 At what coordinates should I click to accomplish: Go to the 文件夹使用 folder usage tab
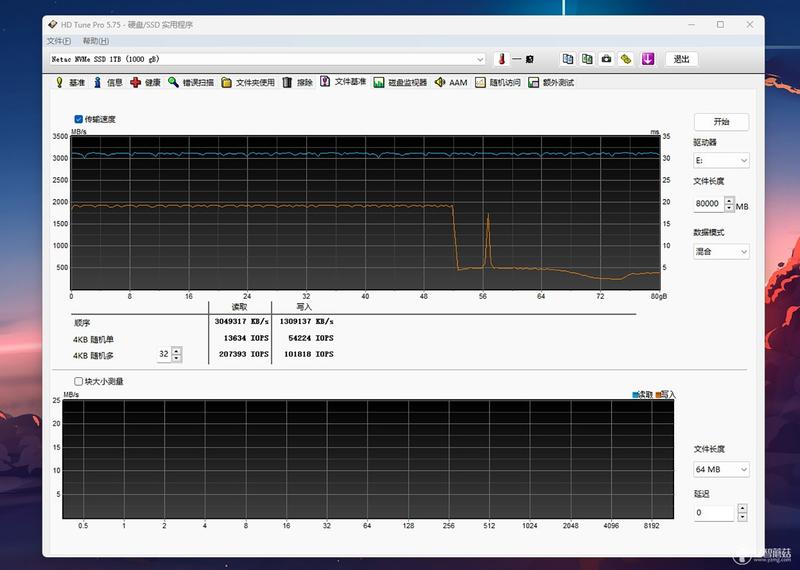tap(248, 82)
